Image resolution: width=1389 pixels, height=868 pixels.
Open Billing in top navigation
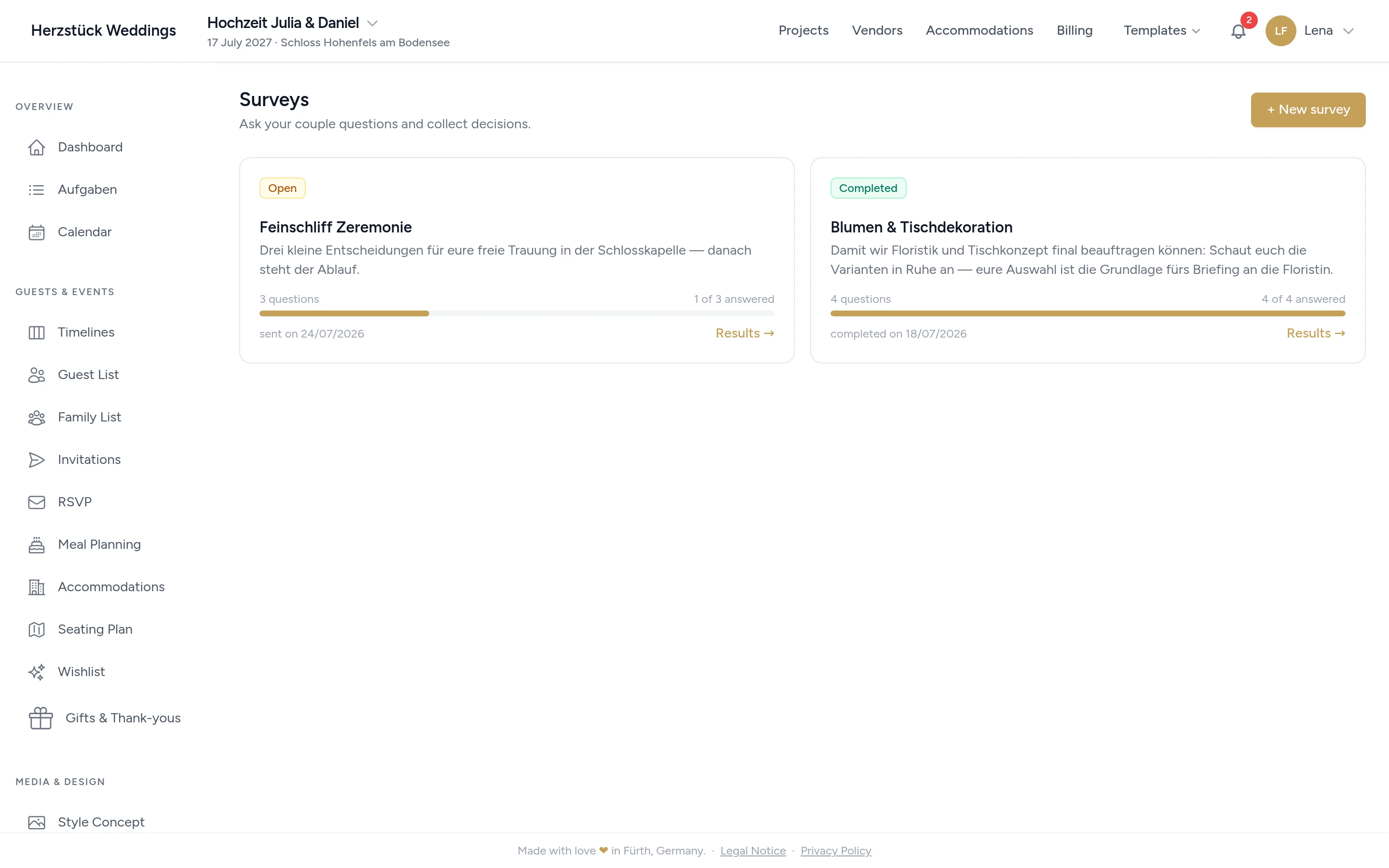coord(1075,30)
